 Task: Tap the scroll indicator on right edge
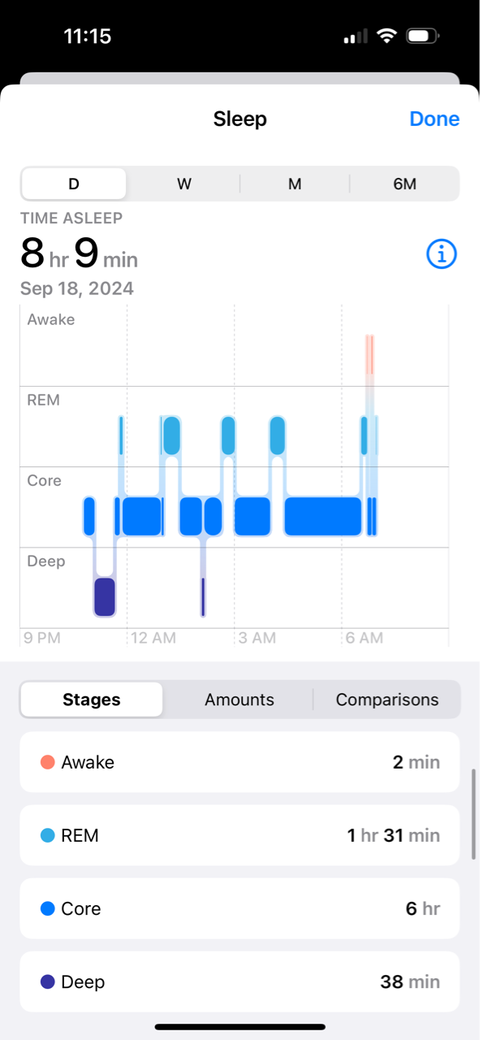click(473, 814)
